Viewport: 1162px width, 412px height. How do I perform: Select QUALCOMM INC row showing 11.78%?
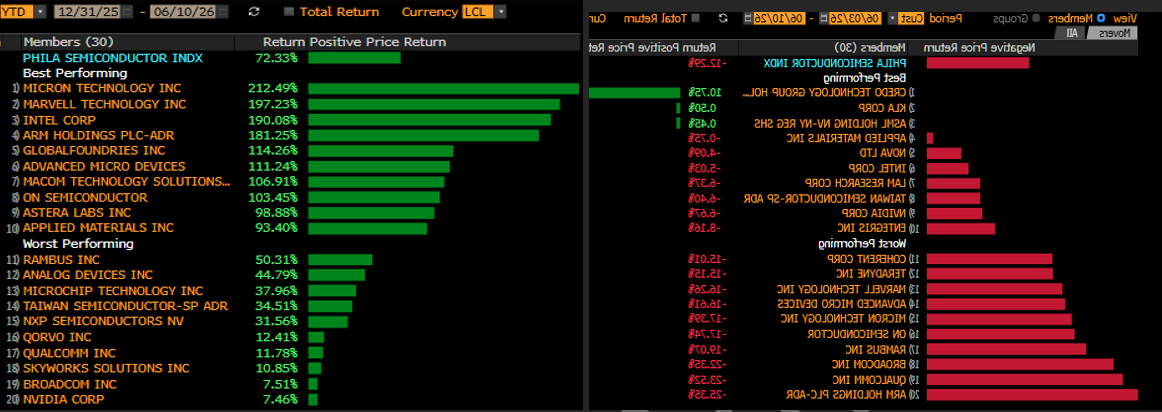point(291,353)
